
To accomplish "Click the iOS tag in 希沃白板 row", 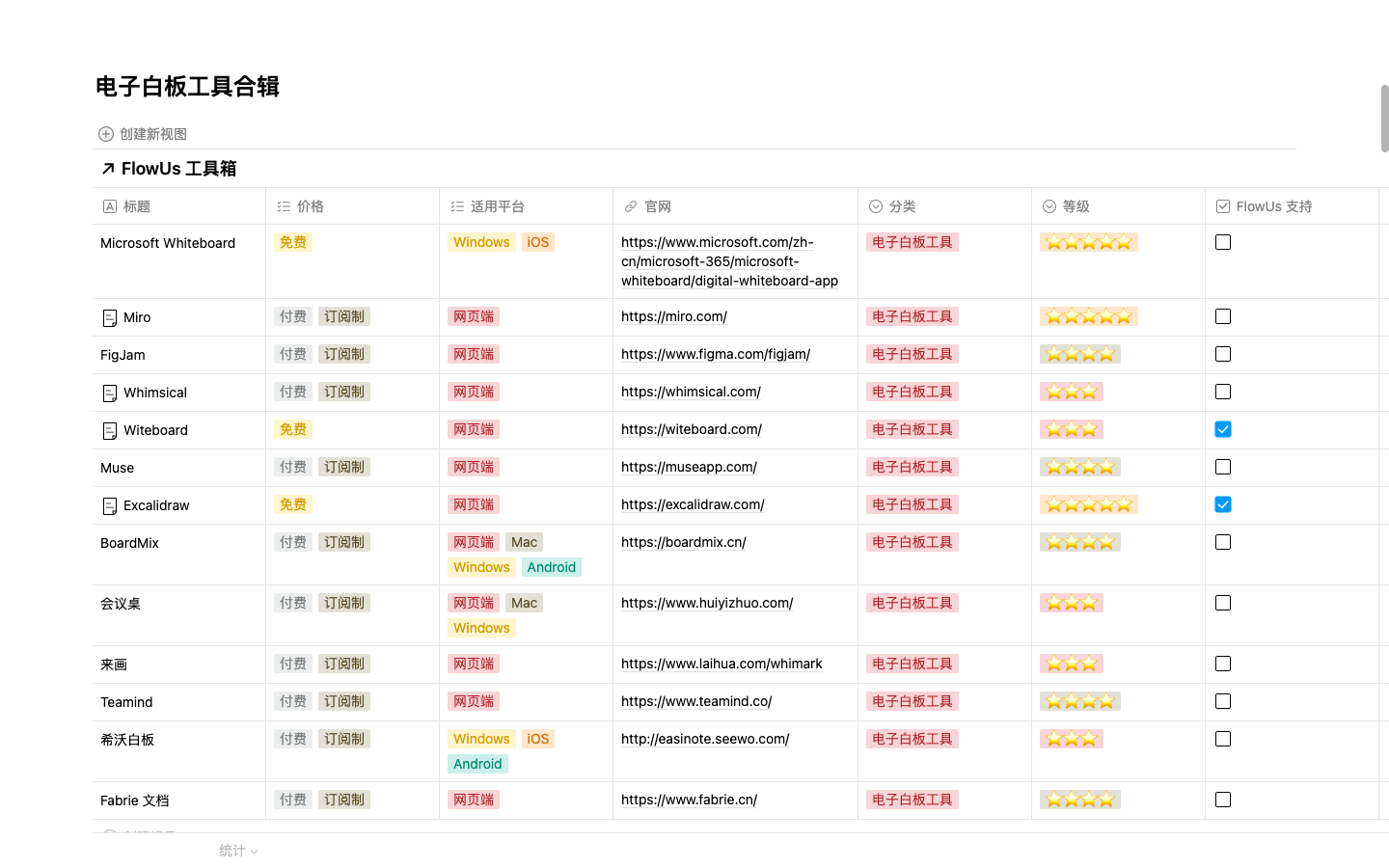I will point(538,739).
